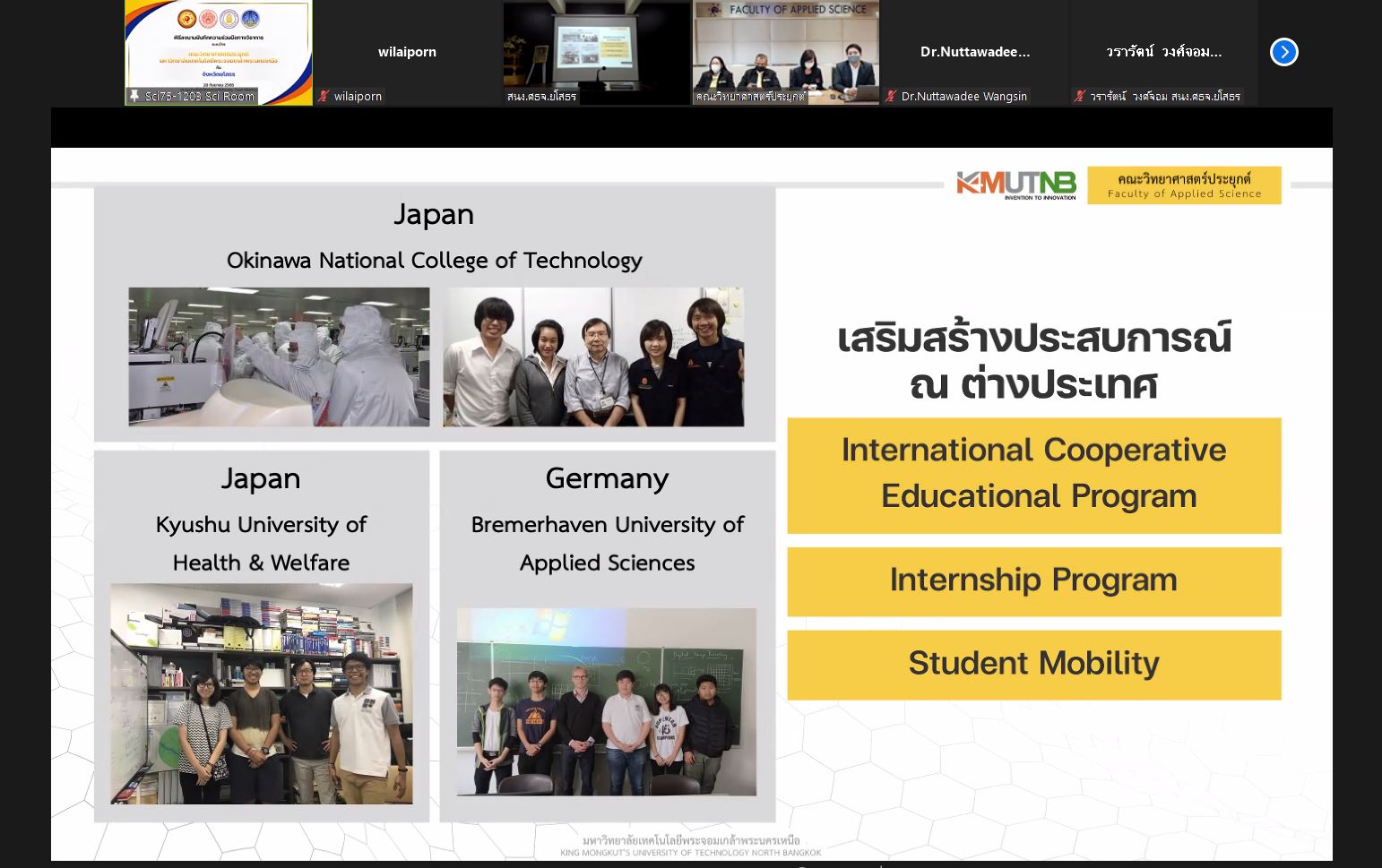Click the Okinawa group photo at whiteboard
1382x868 pixels.
[x=593, y=357]
